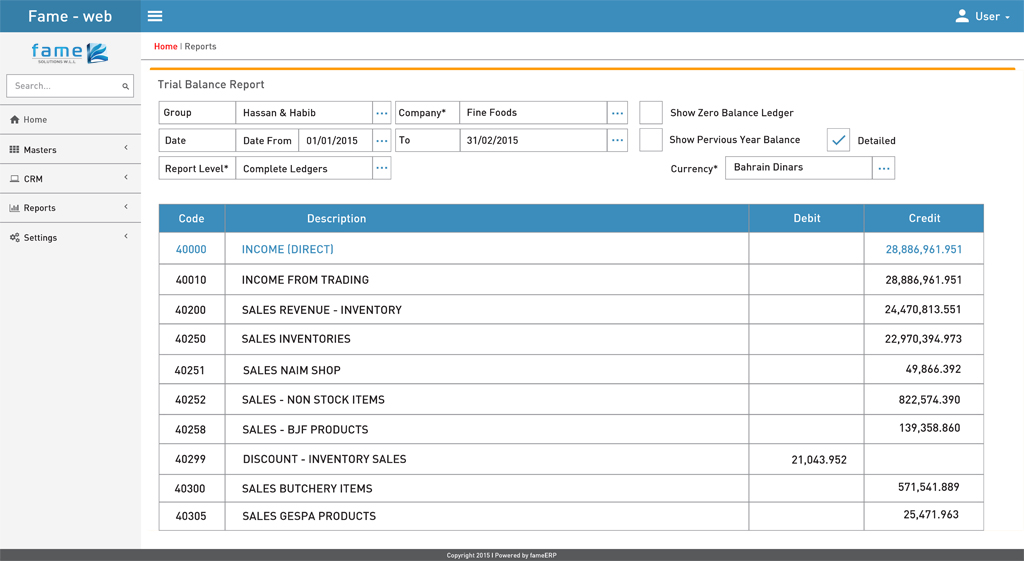Click the Debit column header
1024x561 pixels.
807,218
